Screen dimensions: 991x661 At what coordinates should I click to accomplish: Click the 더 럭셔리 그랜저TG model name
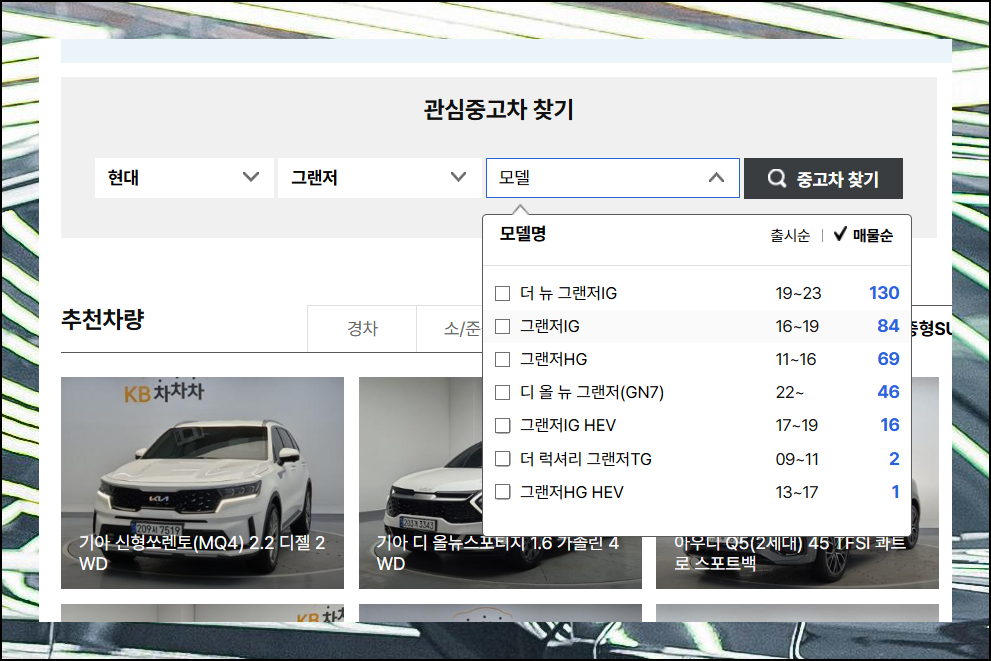coord(585,459)
